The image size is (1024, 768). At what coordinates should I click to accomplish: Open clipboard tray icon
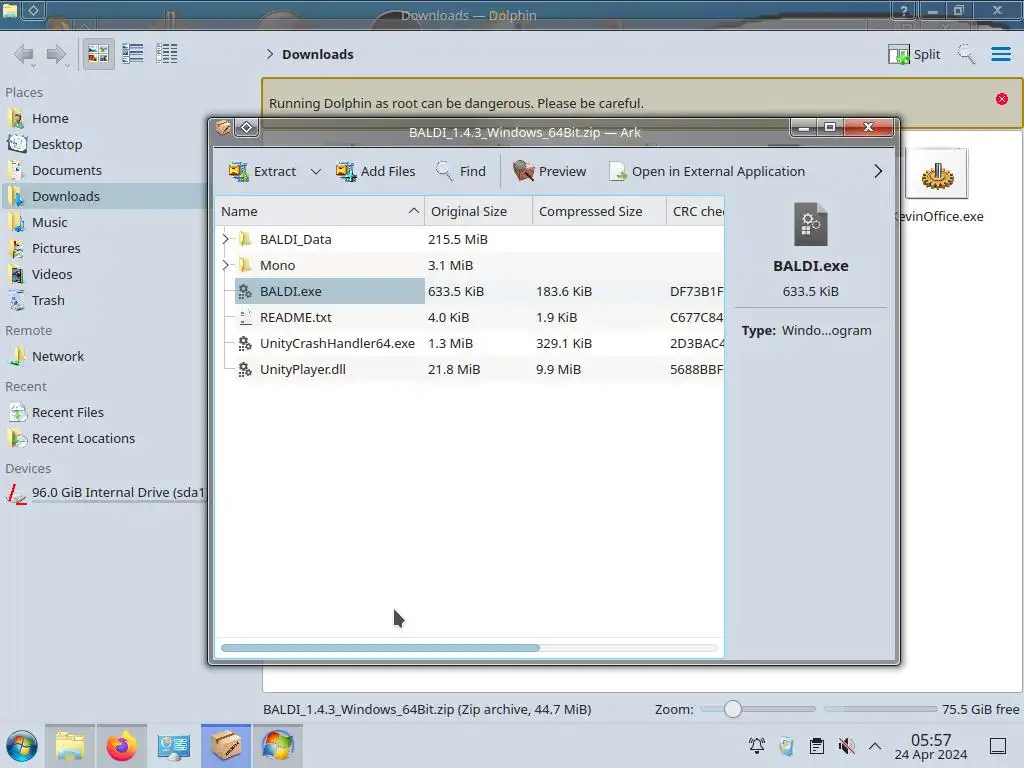[816, 746]
